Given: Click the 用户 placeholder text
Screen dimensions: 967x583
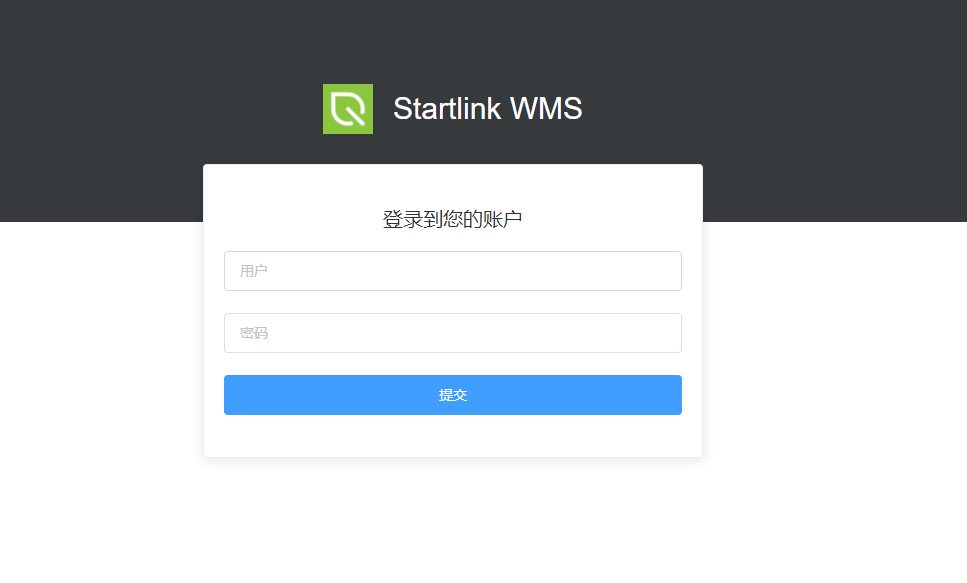Looking at the screenshot, I should (253, 271).
